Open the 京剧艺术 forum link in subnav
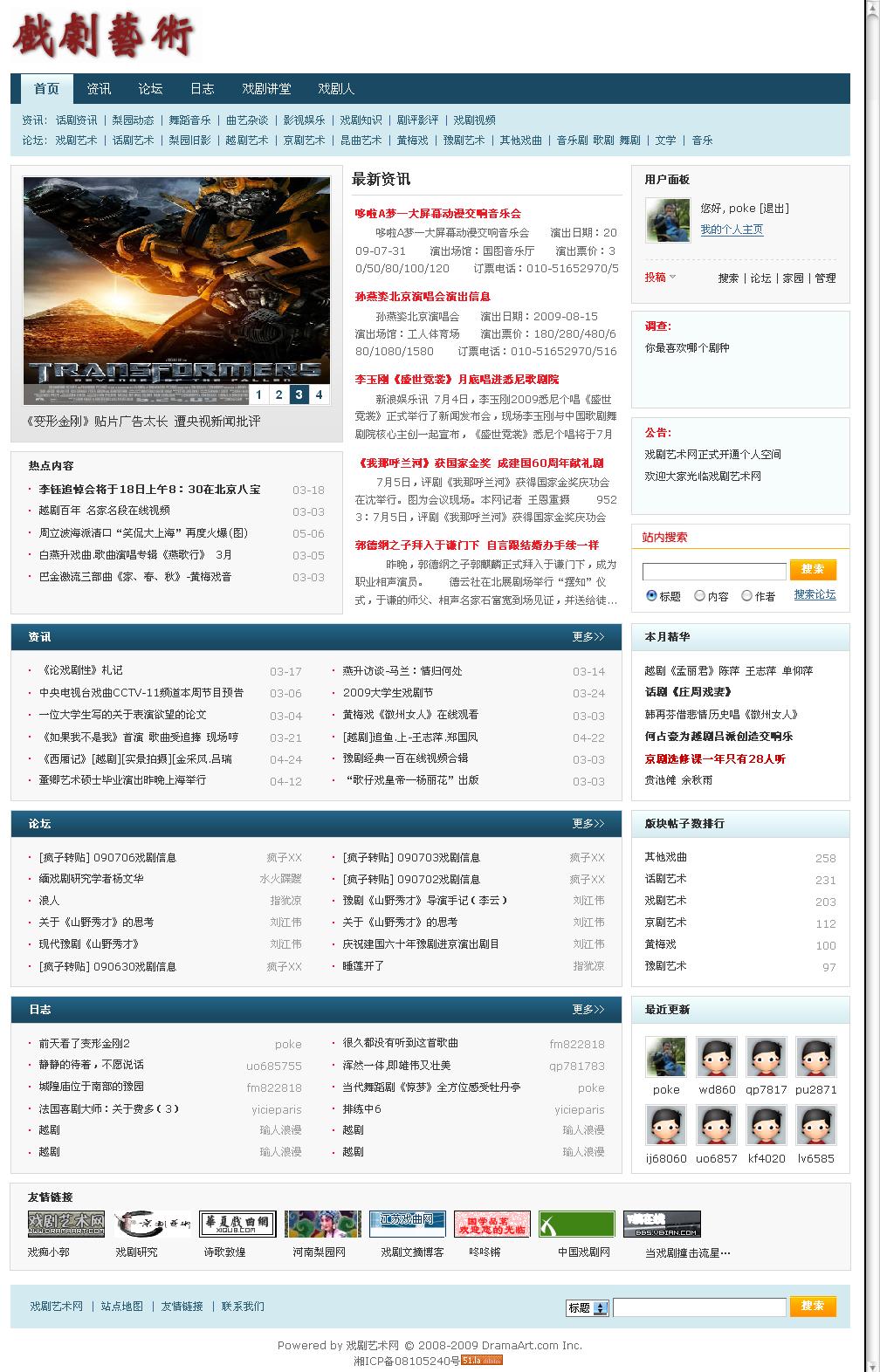This screenshot has height=1372, width=880. (x=304, y=140)
